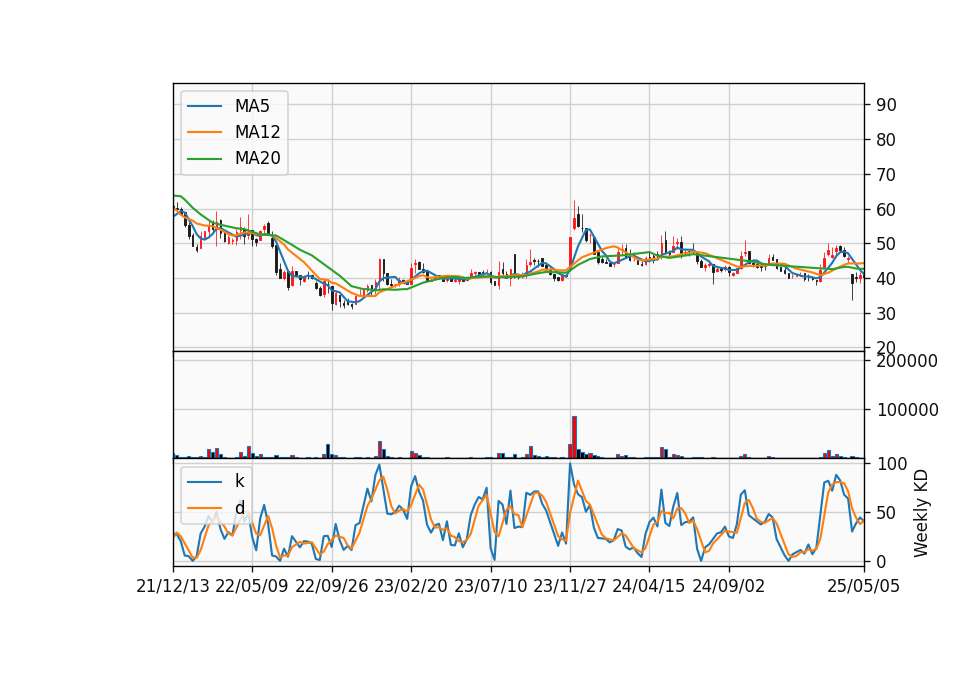Click the k legend label

[x=239, y=481]
